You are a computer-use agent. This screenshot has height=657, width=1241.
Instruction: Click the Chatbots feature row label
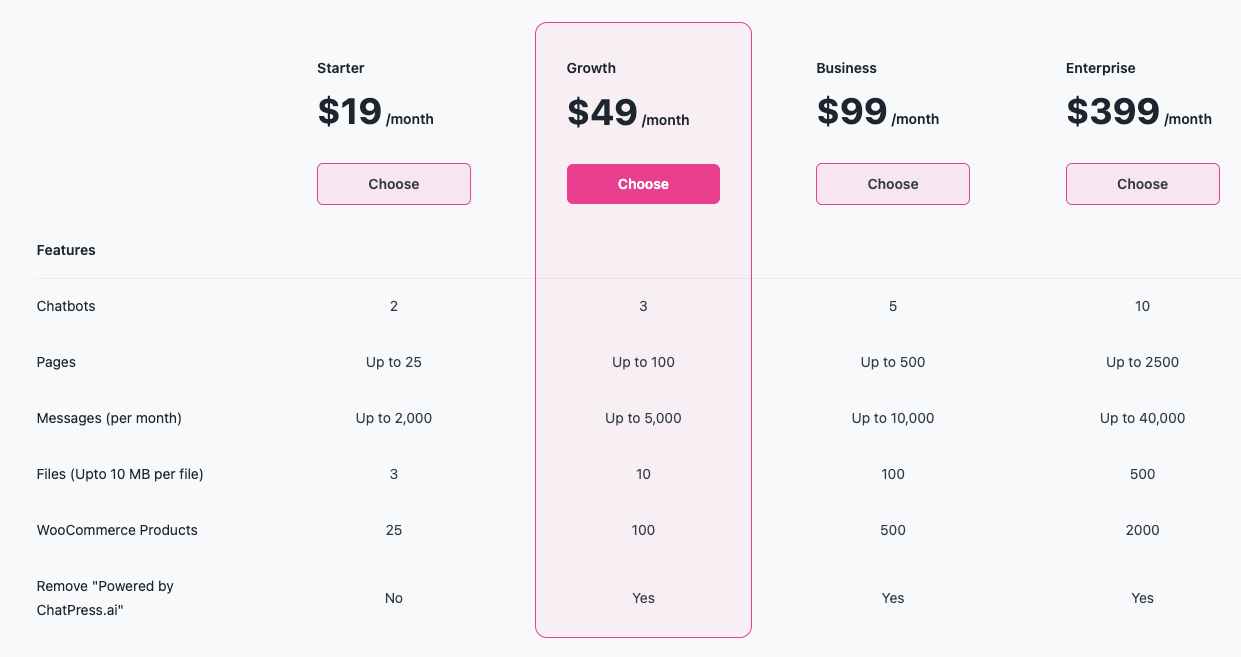(x=66, y=306)
